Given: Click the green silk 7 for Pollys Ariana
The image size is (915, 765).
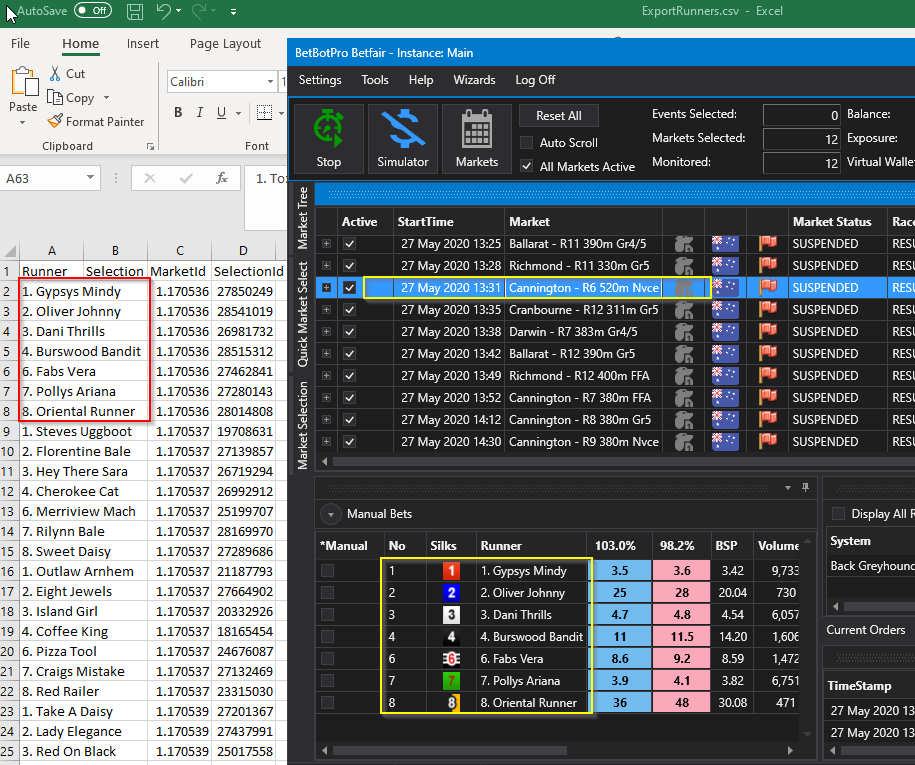Looking at the screenshot, I should [x=451, y=680].
